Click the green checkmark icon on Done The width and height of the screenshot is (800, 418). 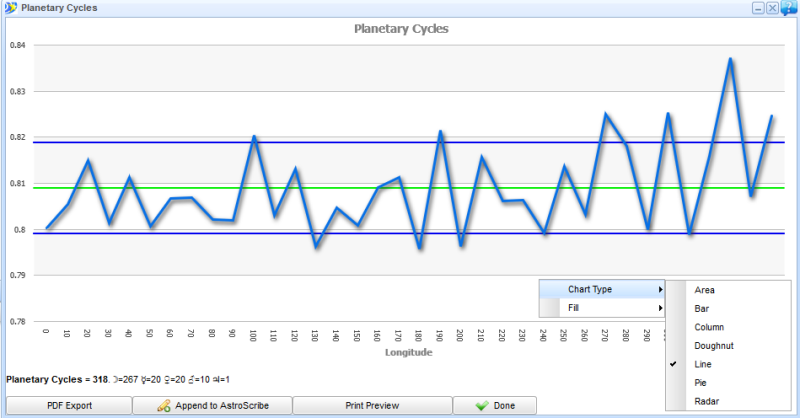pos(482,406)
